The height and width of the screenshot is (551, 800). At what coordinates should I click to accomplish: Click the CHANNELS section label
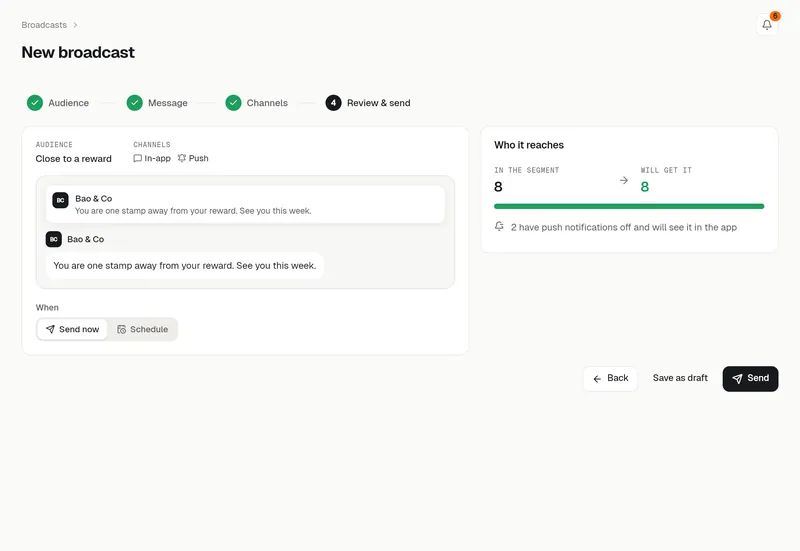tap(152, 144)
